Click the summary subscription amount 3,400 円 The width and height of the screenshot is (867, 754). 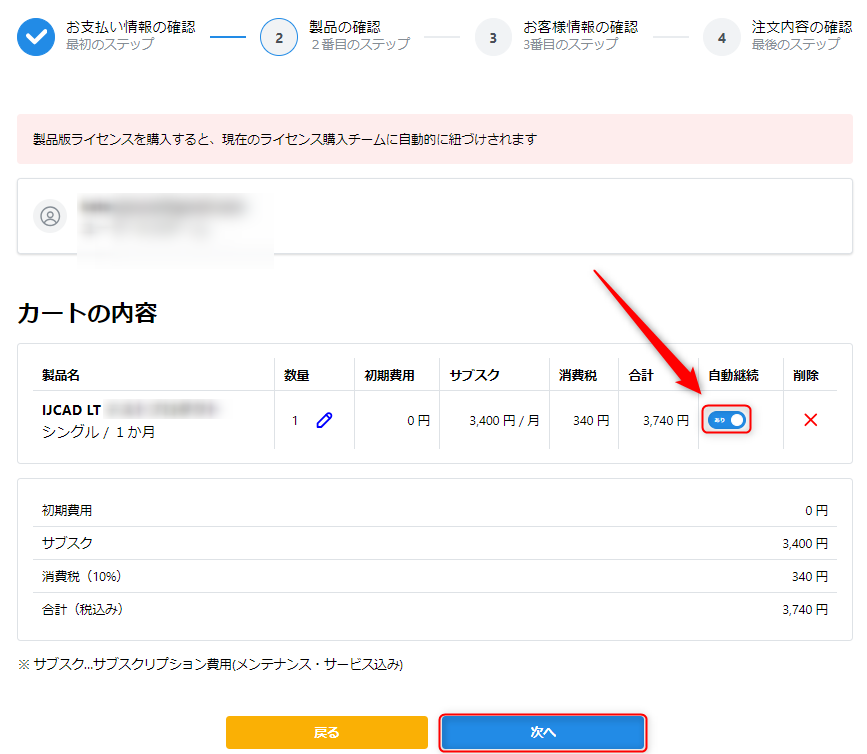coord(805,543)
